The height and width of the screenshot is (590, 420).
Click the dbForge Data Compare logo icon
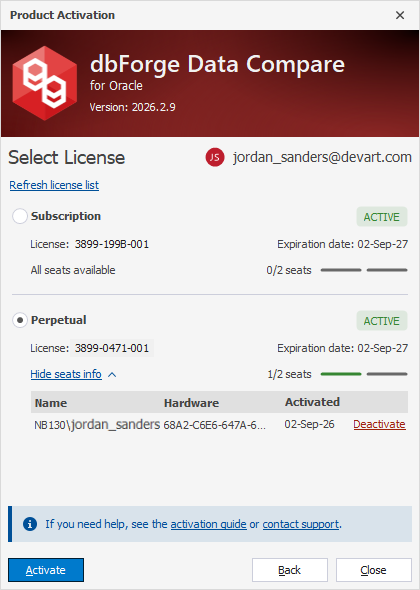pyautogui.click(x=44, y=83)
